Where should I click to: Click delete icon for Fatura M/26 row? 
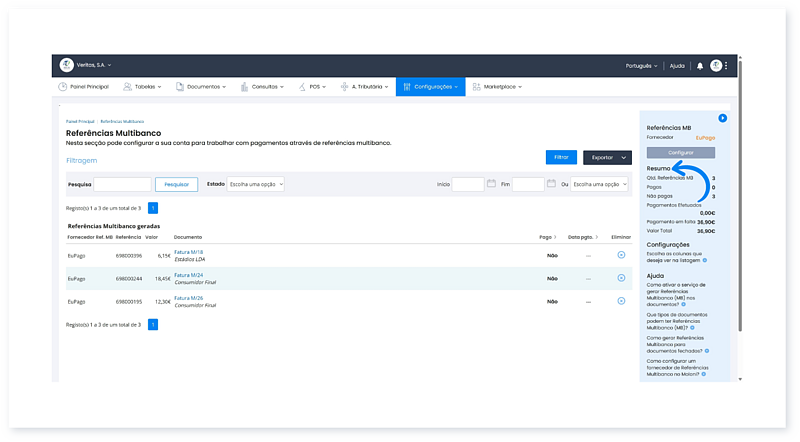(x=621, y=301)
